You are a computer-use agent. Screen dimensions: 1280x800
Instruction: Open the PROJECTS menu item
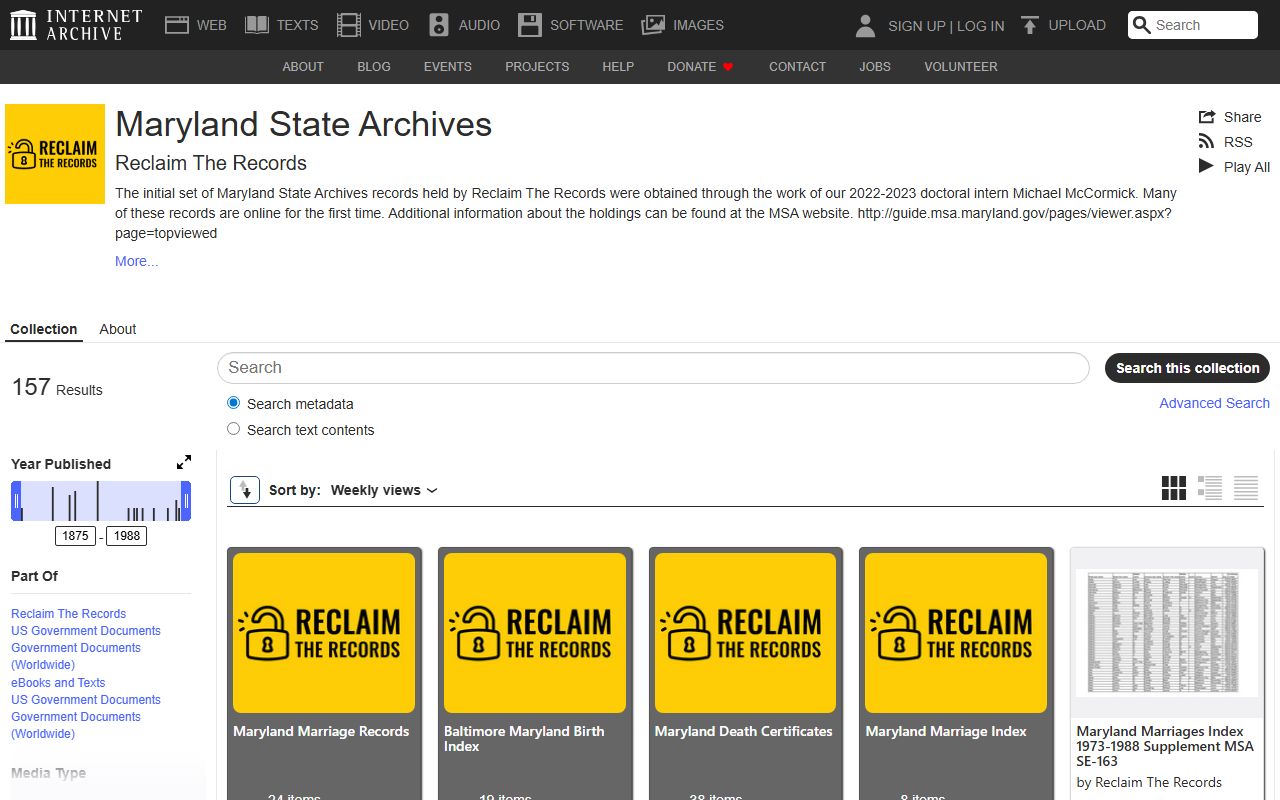click(x=537, y=67)
